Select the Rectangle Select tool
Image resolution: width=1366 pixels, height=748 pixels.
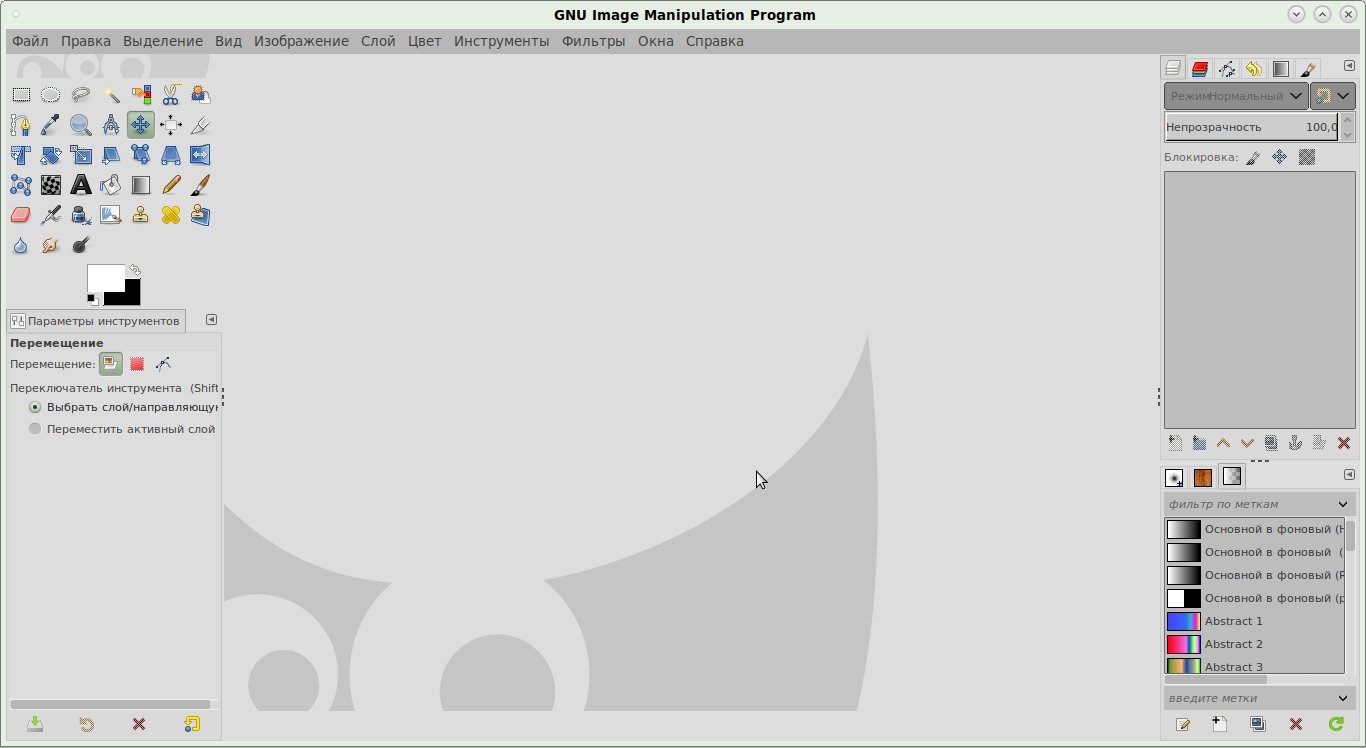coord(21,95)
